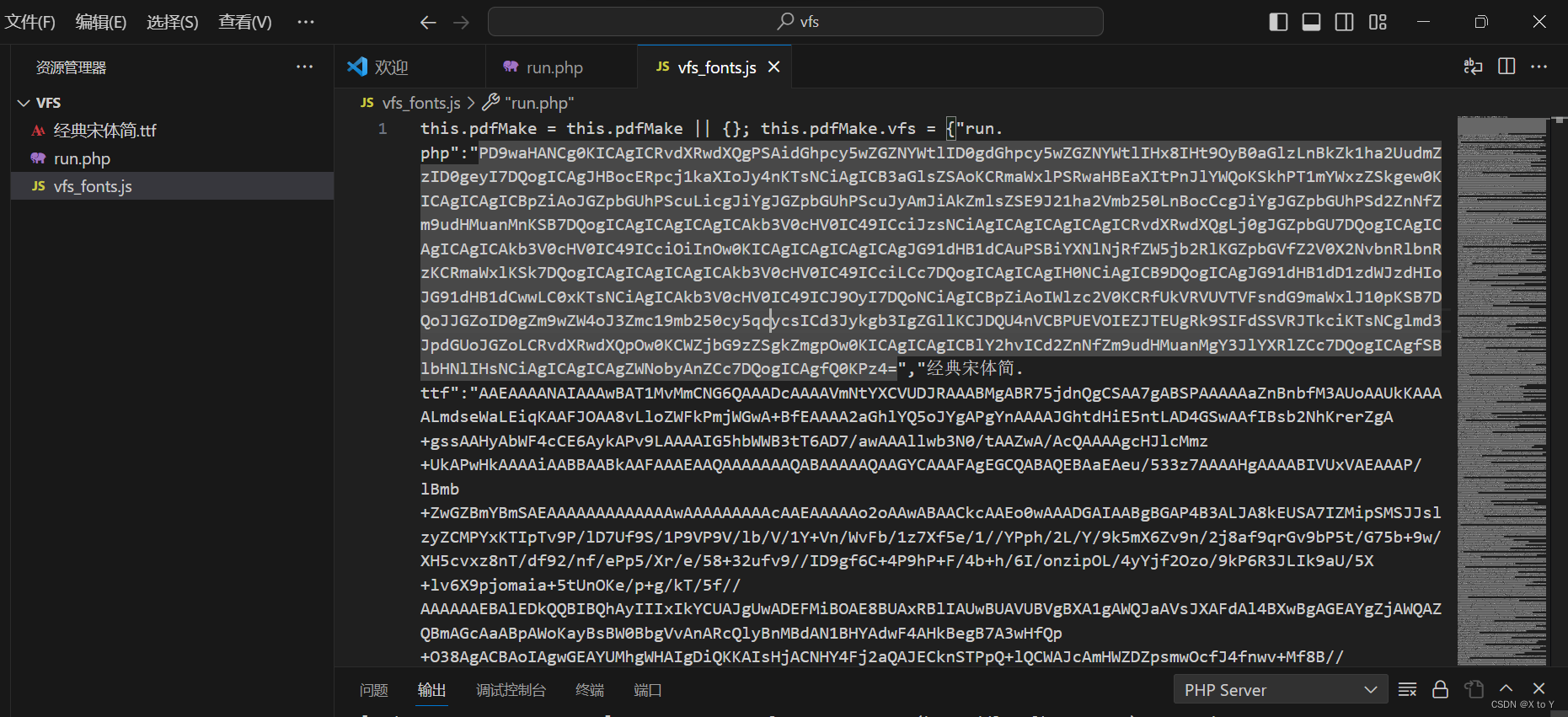Close the vfs_fonts.js tab
The image size is (1568, 717).
point(773,67)
